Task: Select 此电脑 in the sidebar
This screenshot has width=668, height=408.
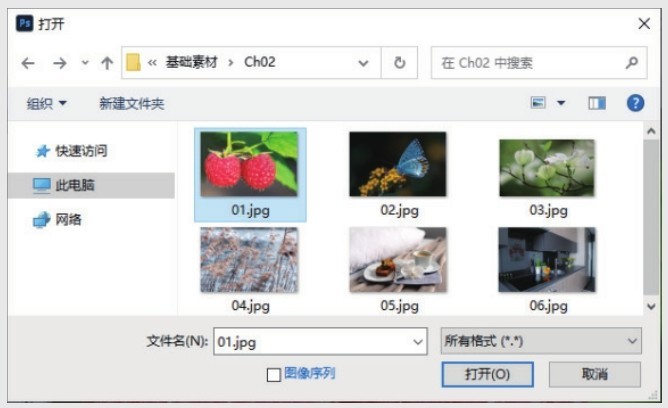Action: 91,185
